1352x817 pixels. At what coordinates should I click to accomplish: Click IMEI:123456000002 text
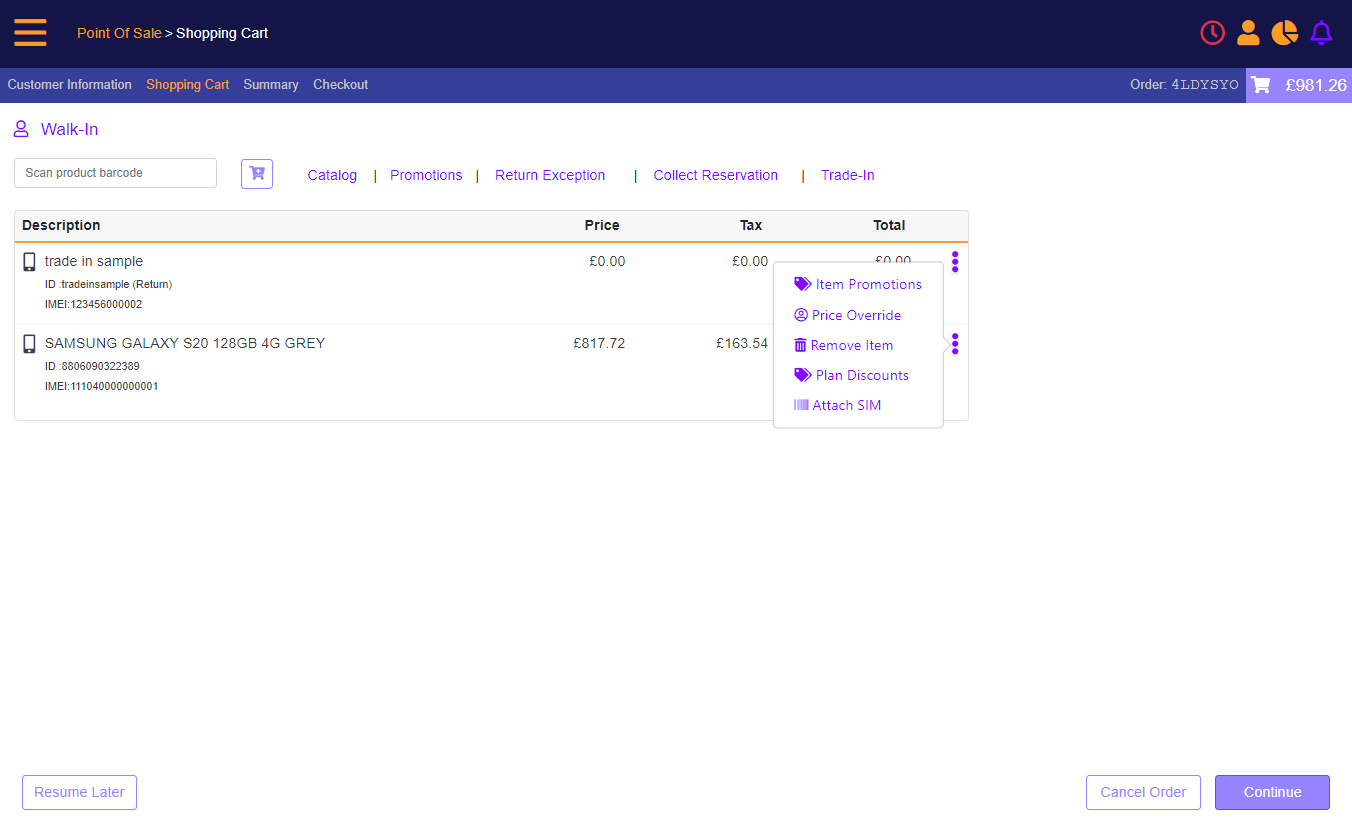click(93, 304)
